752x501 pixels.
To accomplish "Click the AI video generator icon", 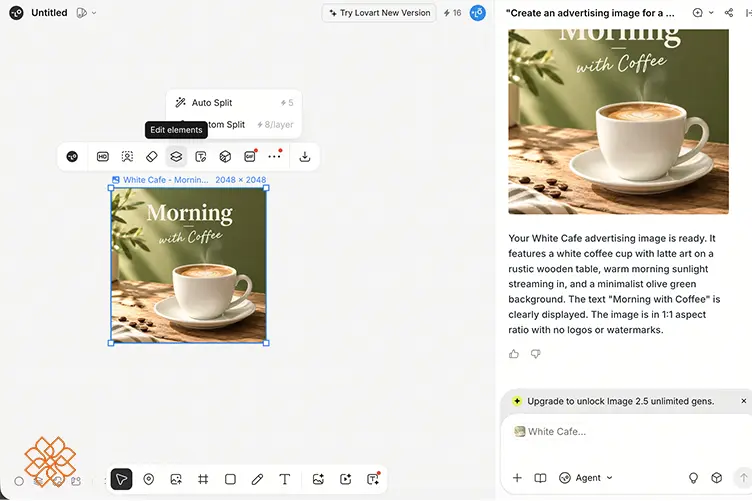I will 345,479.
